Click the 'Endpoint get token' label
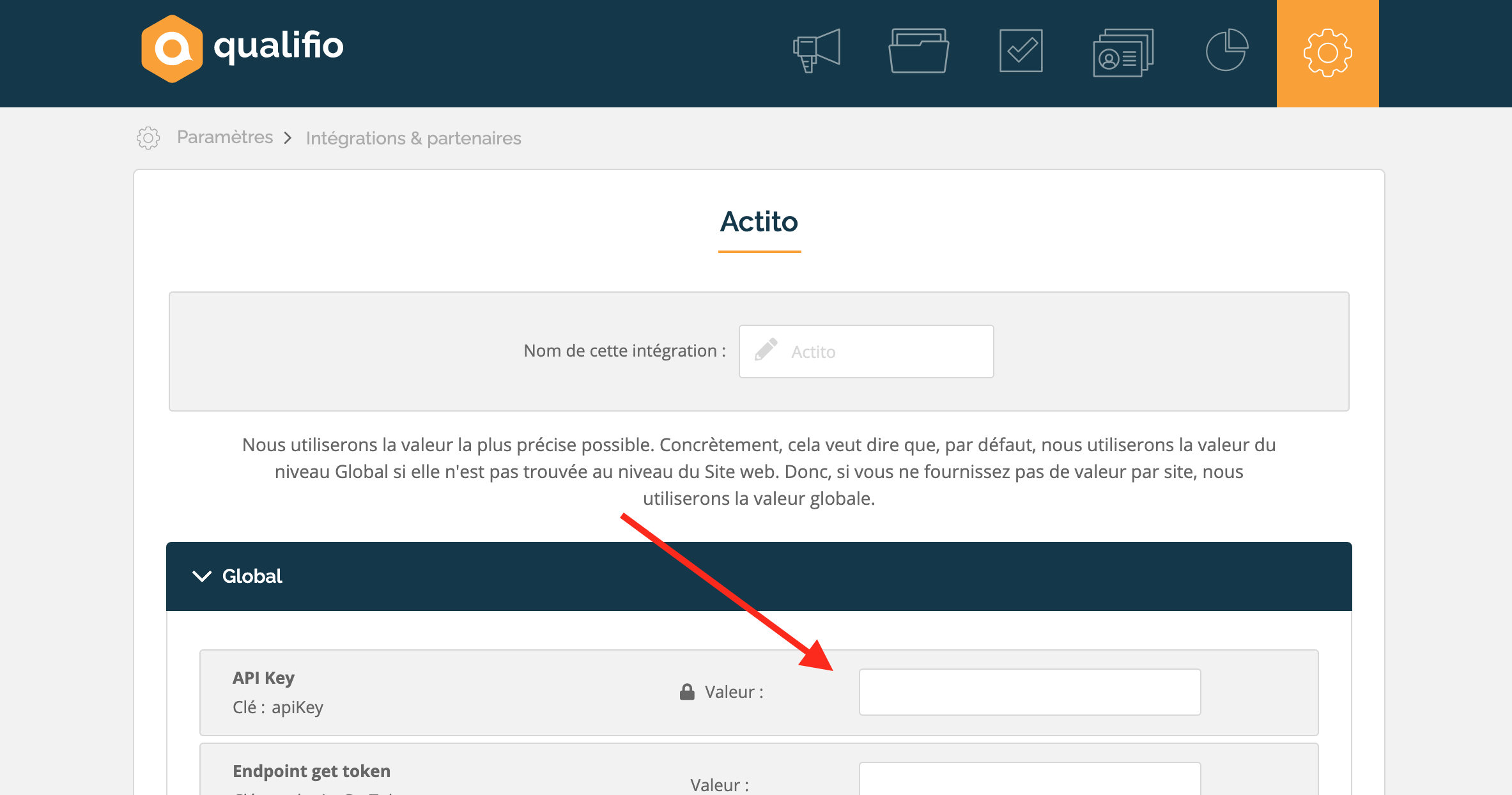 [311, 771]
